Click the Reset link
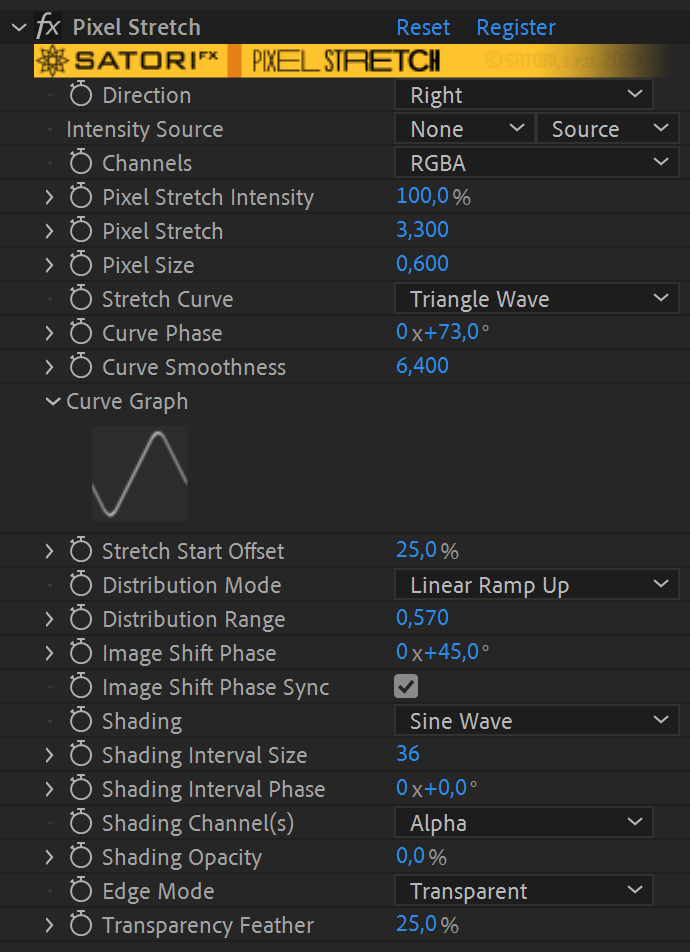690x952 pixels. pos(422,27)
